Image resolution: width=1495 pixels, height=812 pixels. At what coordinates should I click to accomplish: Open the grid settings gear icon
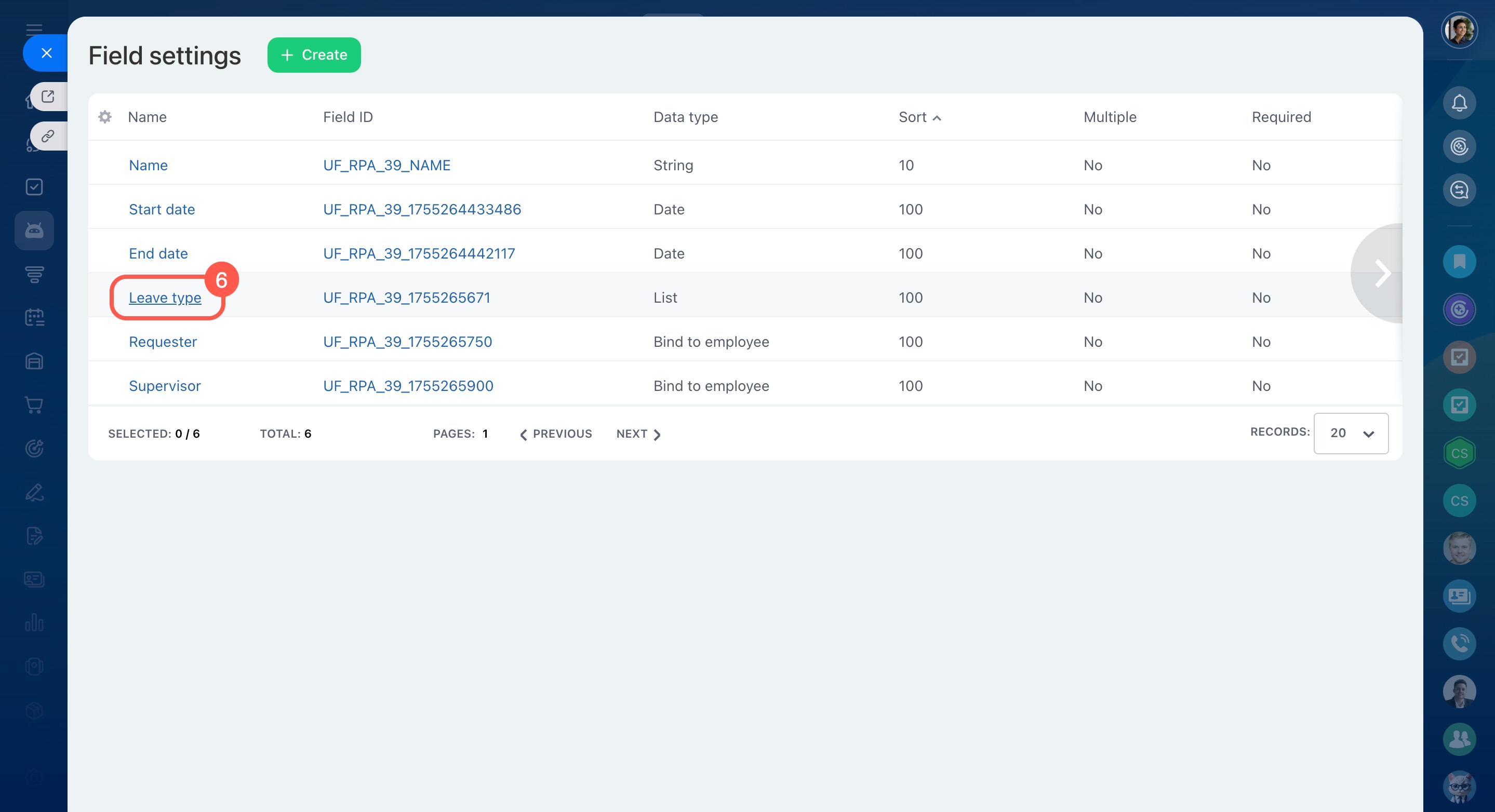(x=105, y=117)
